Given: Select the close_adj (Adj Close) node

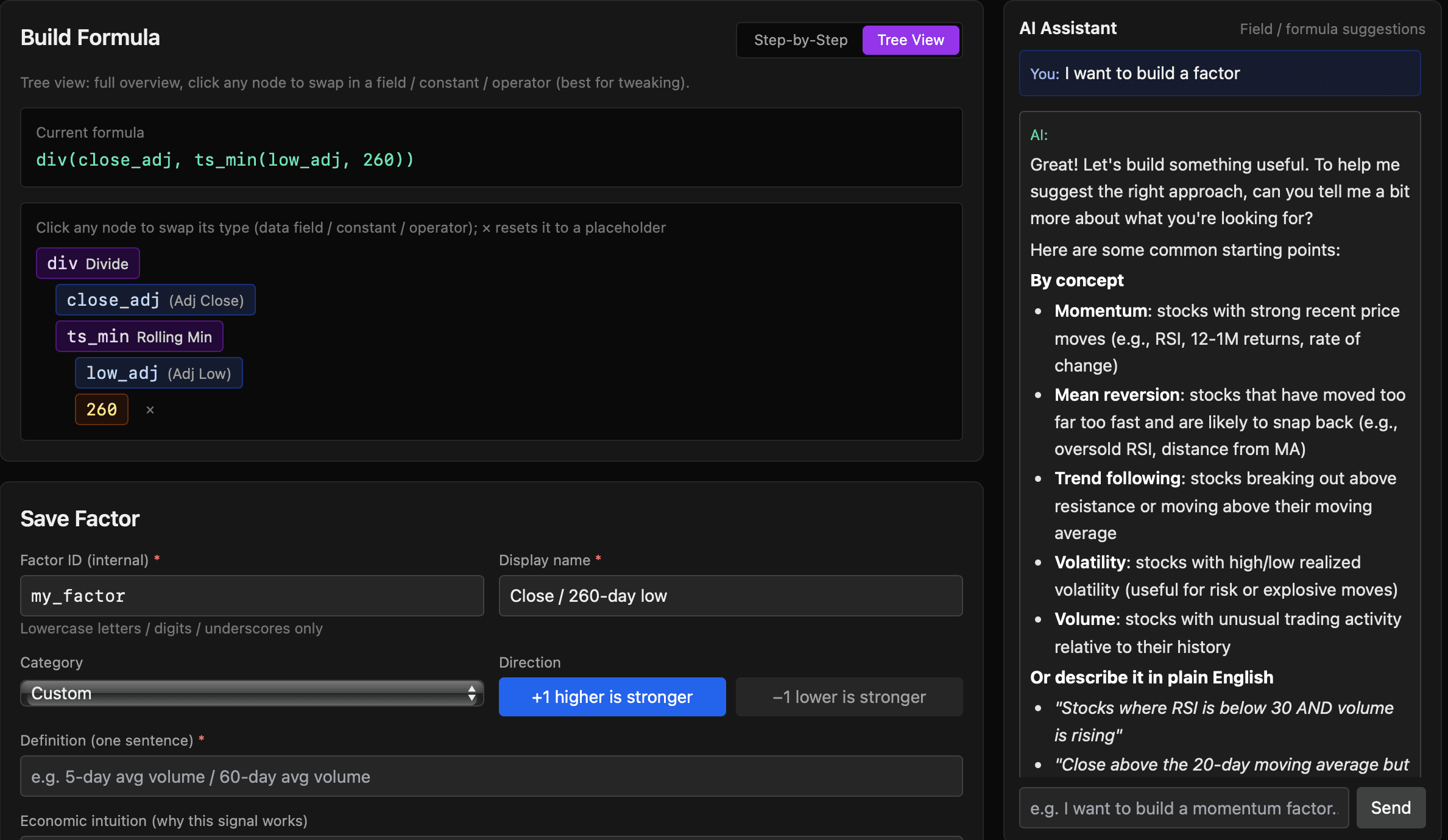Looking at the screenshot, I should pyautogui.click(x=155, y=300).
